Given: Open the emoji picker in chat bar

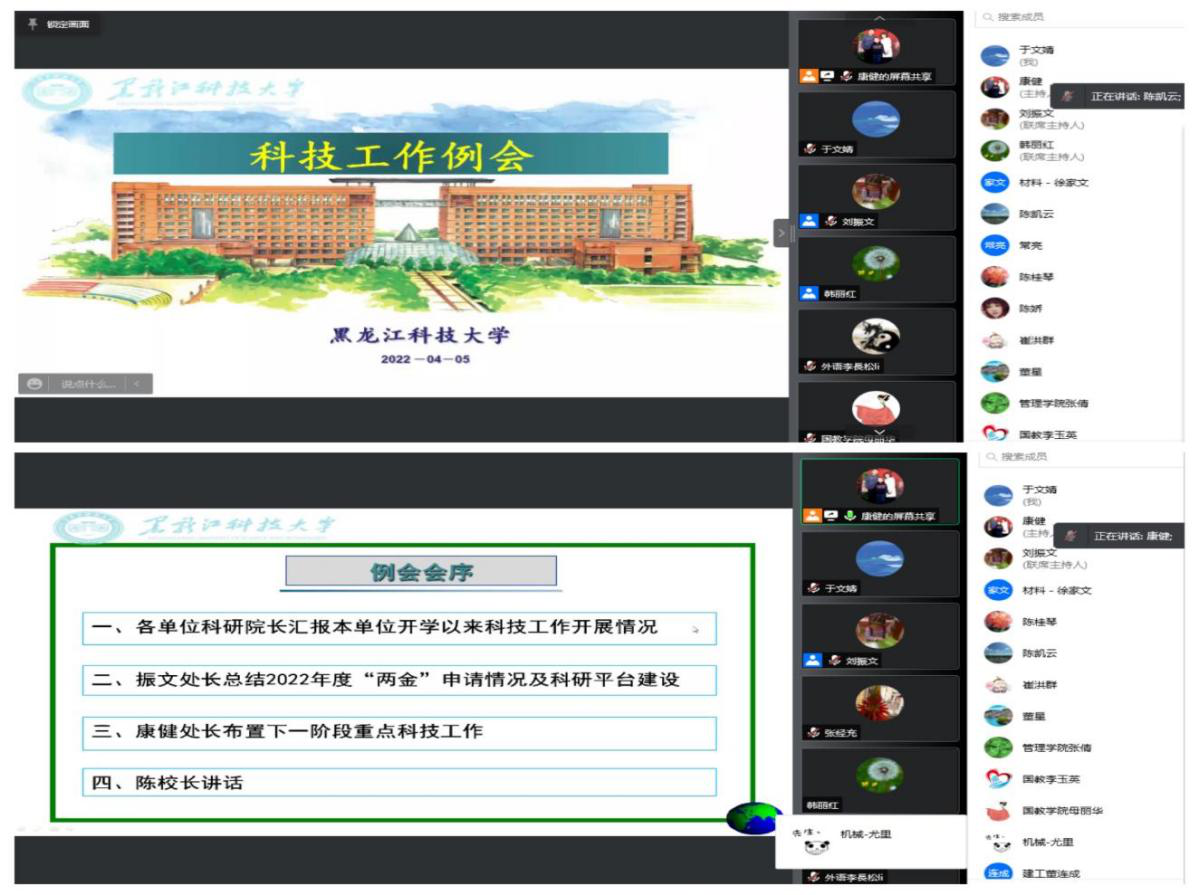Looking at the screenshot, I should pyautogui.click(x=35, y=383).
